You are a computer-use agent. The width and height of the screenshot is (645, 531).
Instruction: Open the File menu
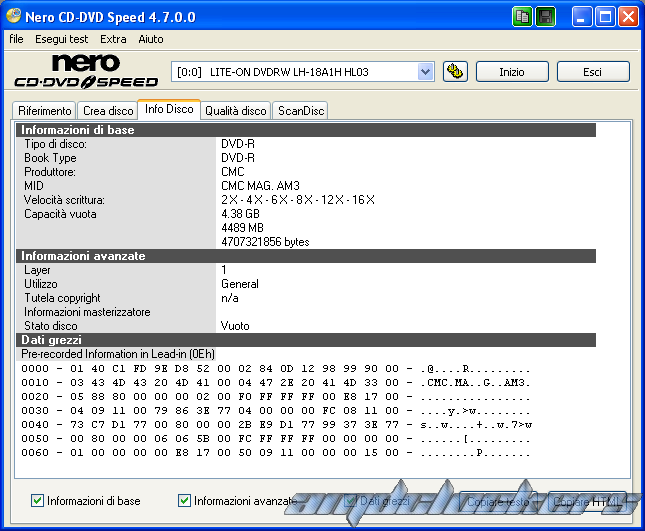point(16,39)
